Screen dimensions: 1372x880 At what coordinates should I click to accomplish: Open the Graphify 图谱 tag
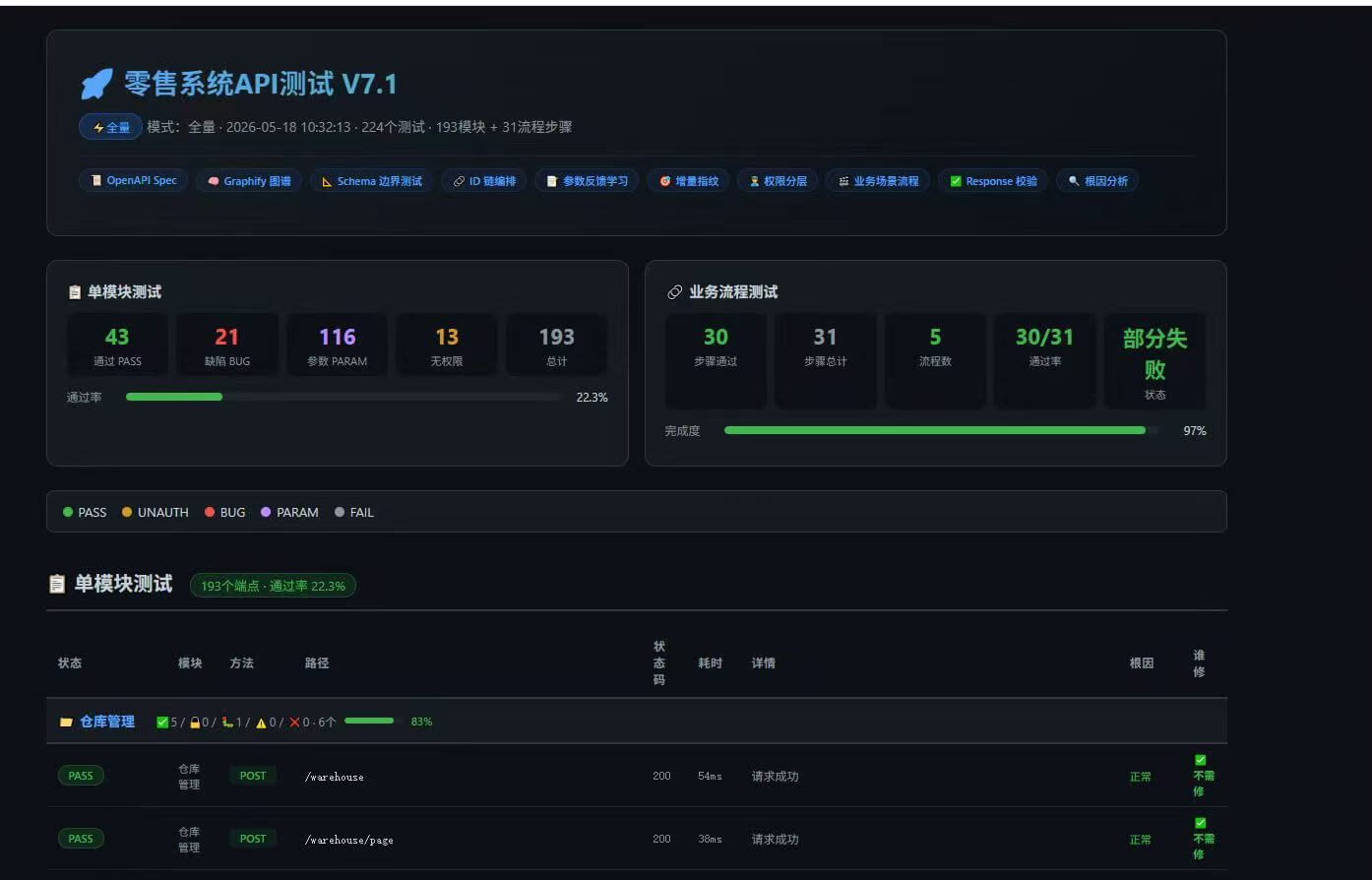point(249,181)
